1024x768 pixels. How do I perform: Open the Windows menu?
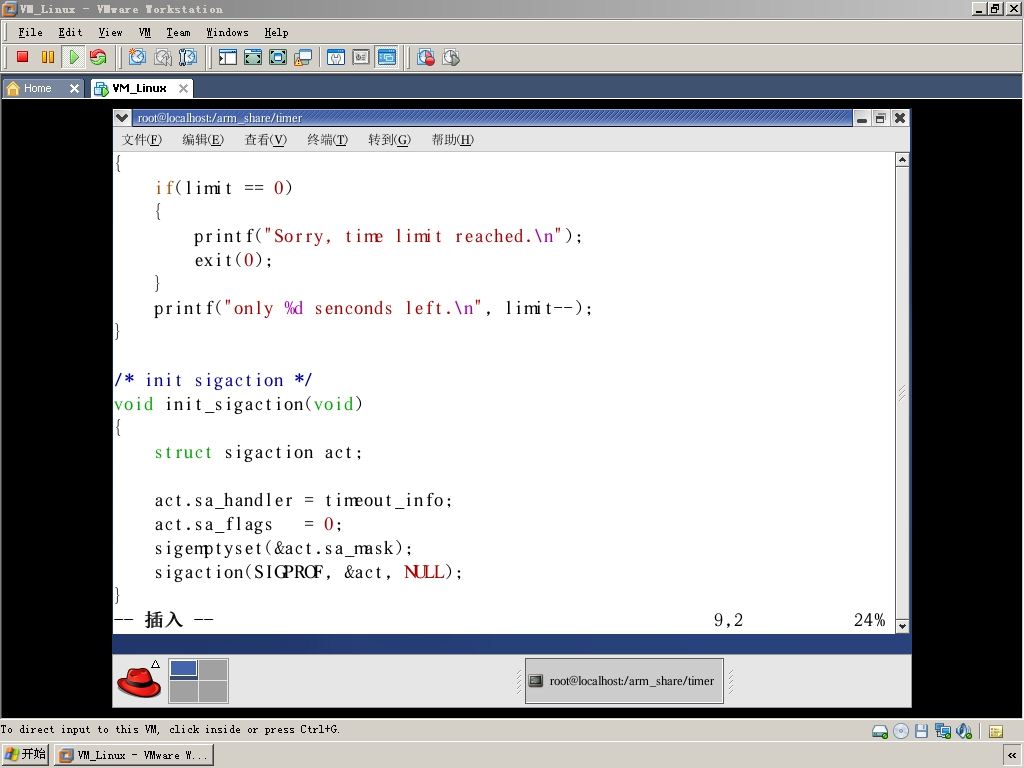[x=227, y=32]
